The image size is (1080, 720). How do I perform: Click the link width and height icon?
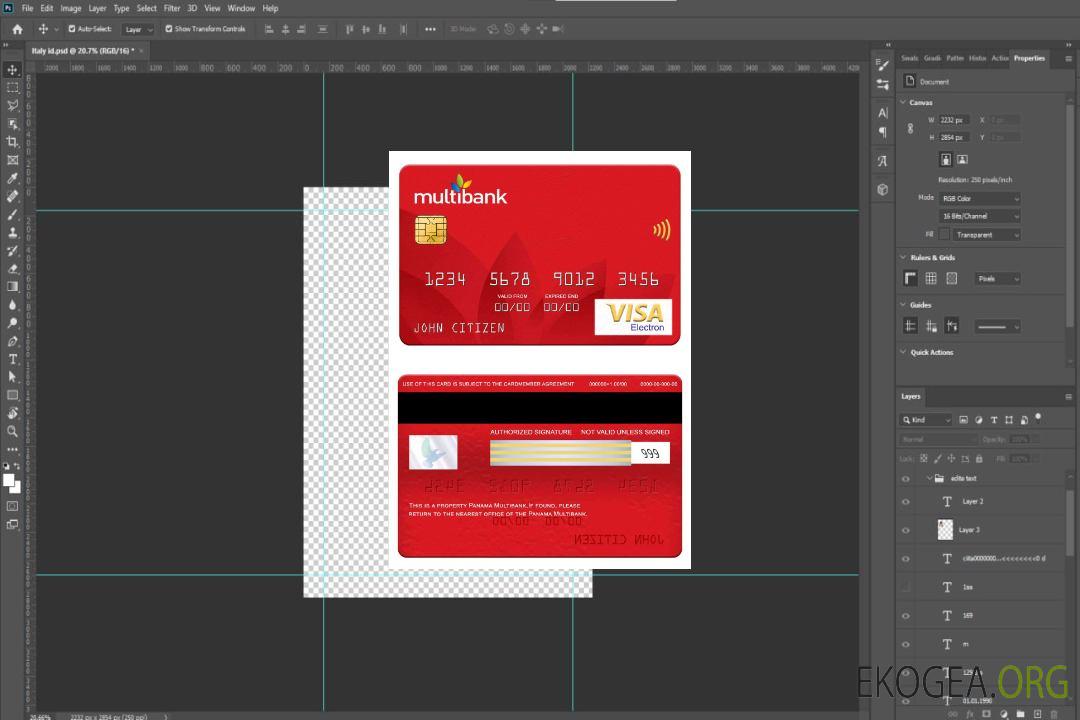click(911, 128)
